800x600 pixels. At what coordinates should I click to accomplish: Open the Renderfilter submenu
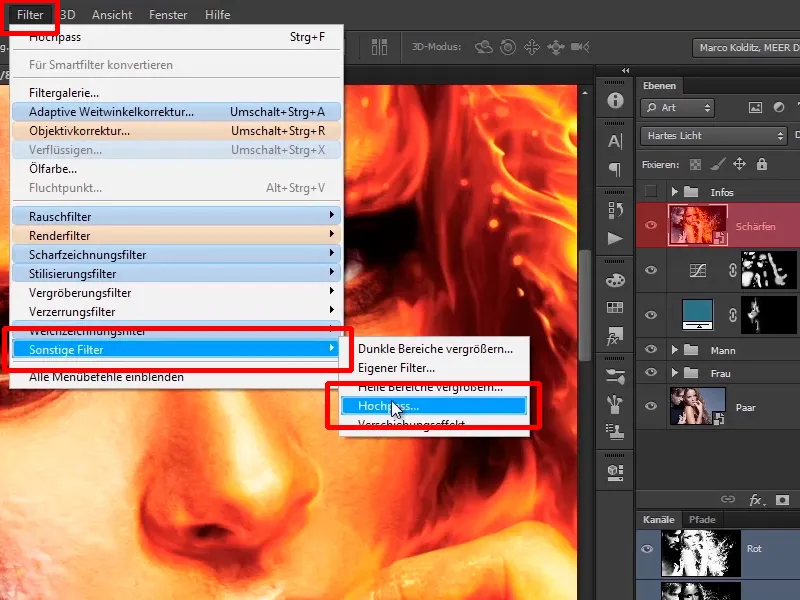pos(176,236)
